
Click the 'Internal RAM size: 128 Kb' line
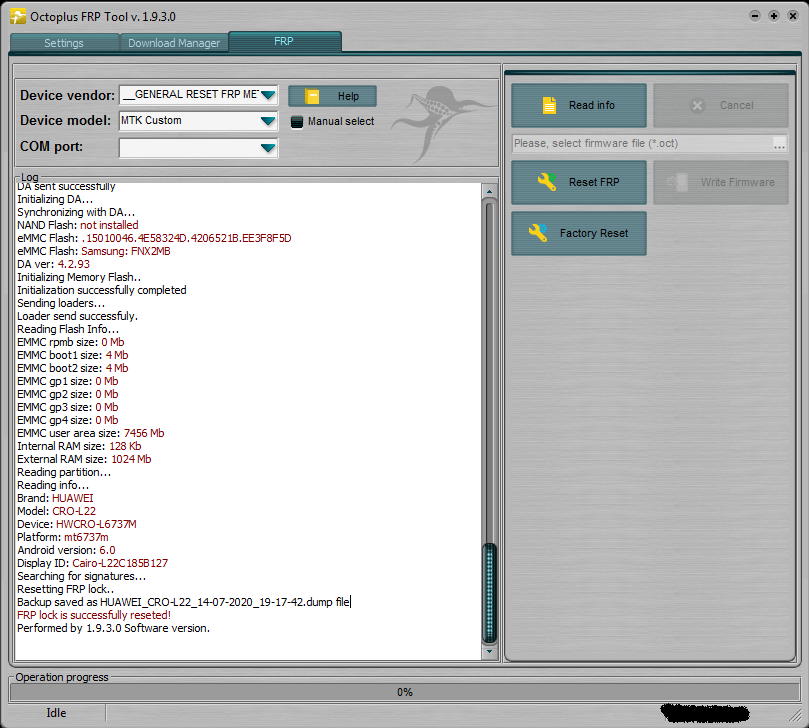[79, 446]
